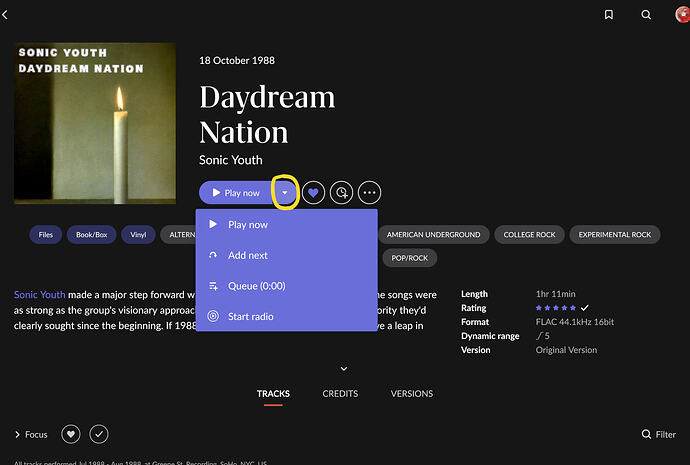
Task: Toggle the Play now dropdown arrow
Action: [285, 193]
